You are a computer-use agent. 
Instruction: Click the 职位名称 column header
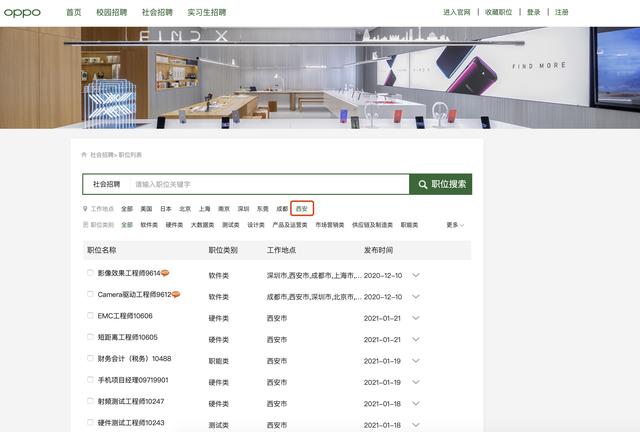point(102,250)
